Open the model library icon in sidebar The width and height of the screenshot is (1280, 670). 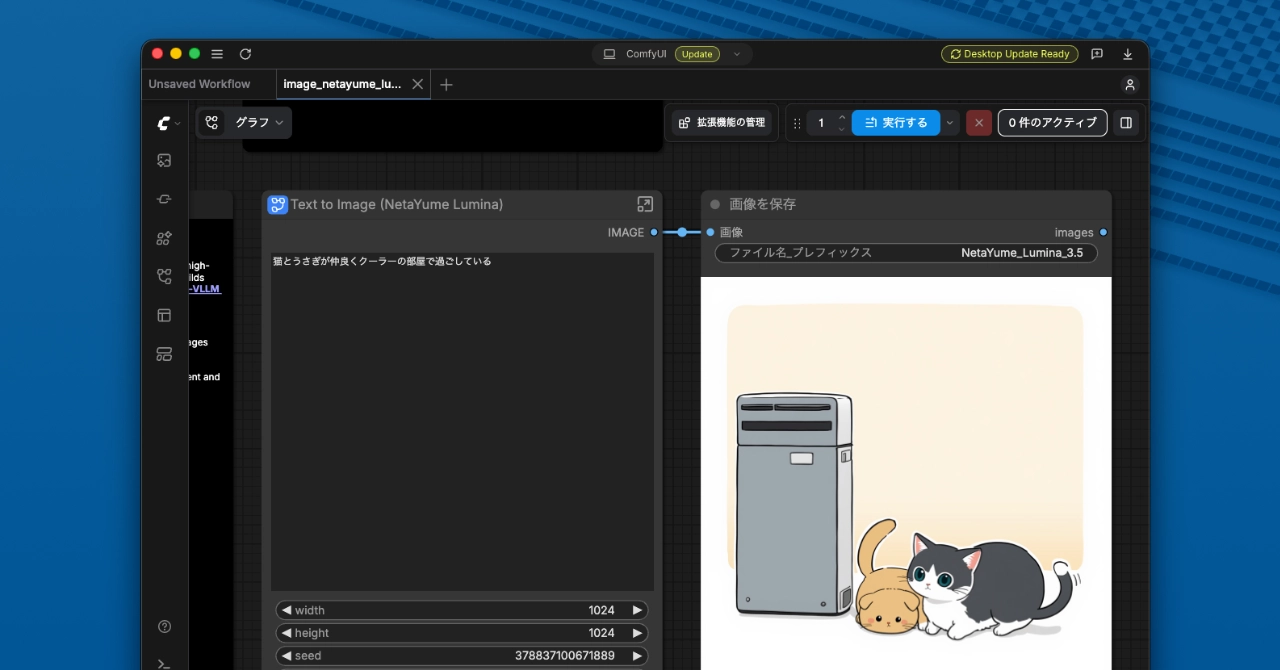(164, 238)
